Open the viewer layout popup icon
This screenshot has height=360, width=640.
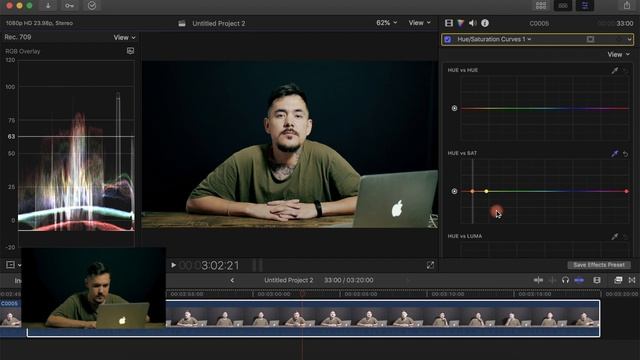pos(13,265)
